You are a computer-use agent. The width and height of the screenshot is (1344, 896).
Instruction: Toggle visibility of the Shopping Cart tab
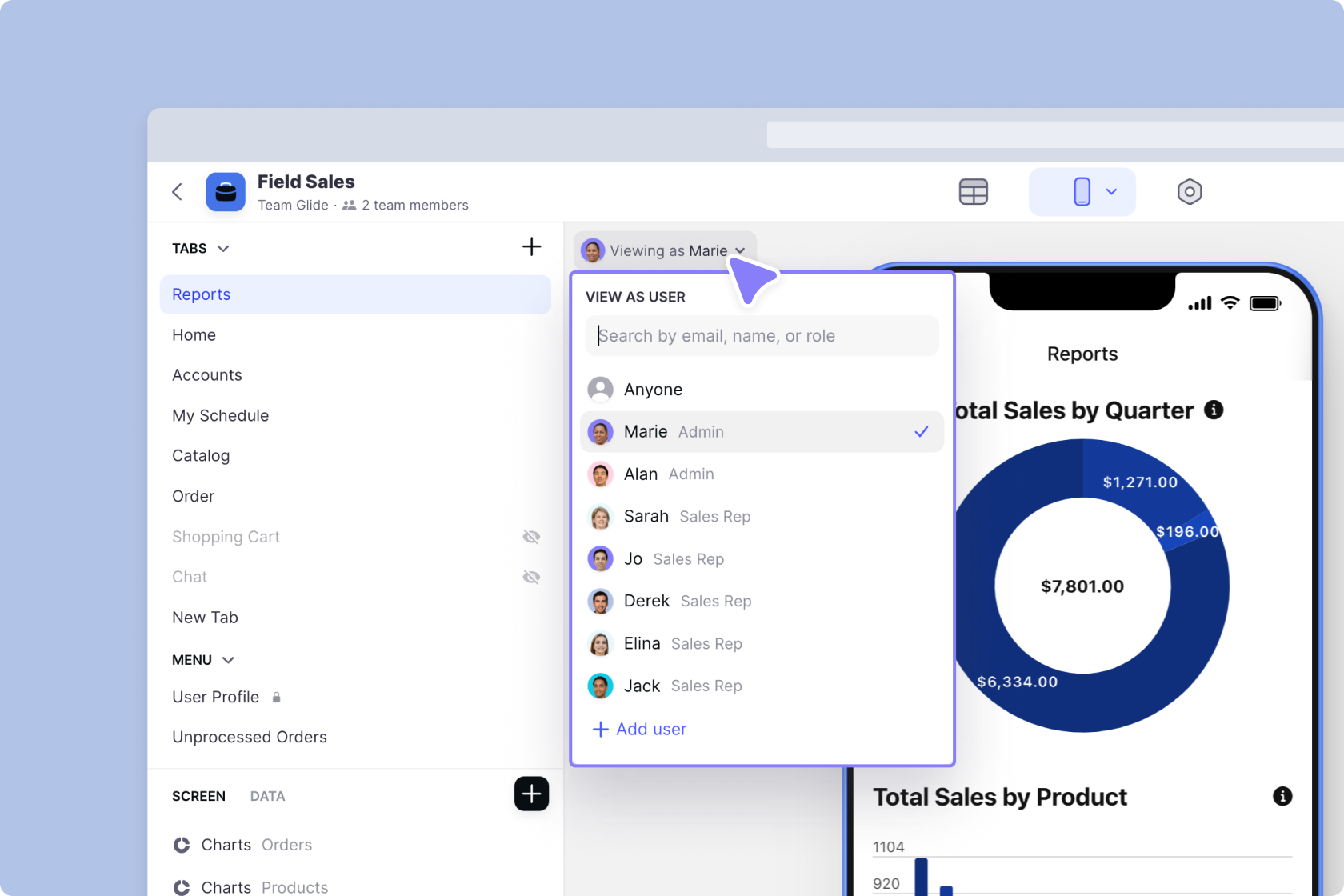pos(531,537)
